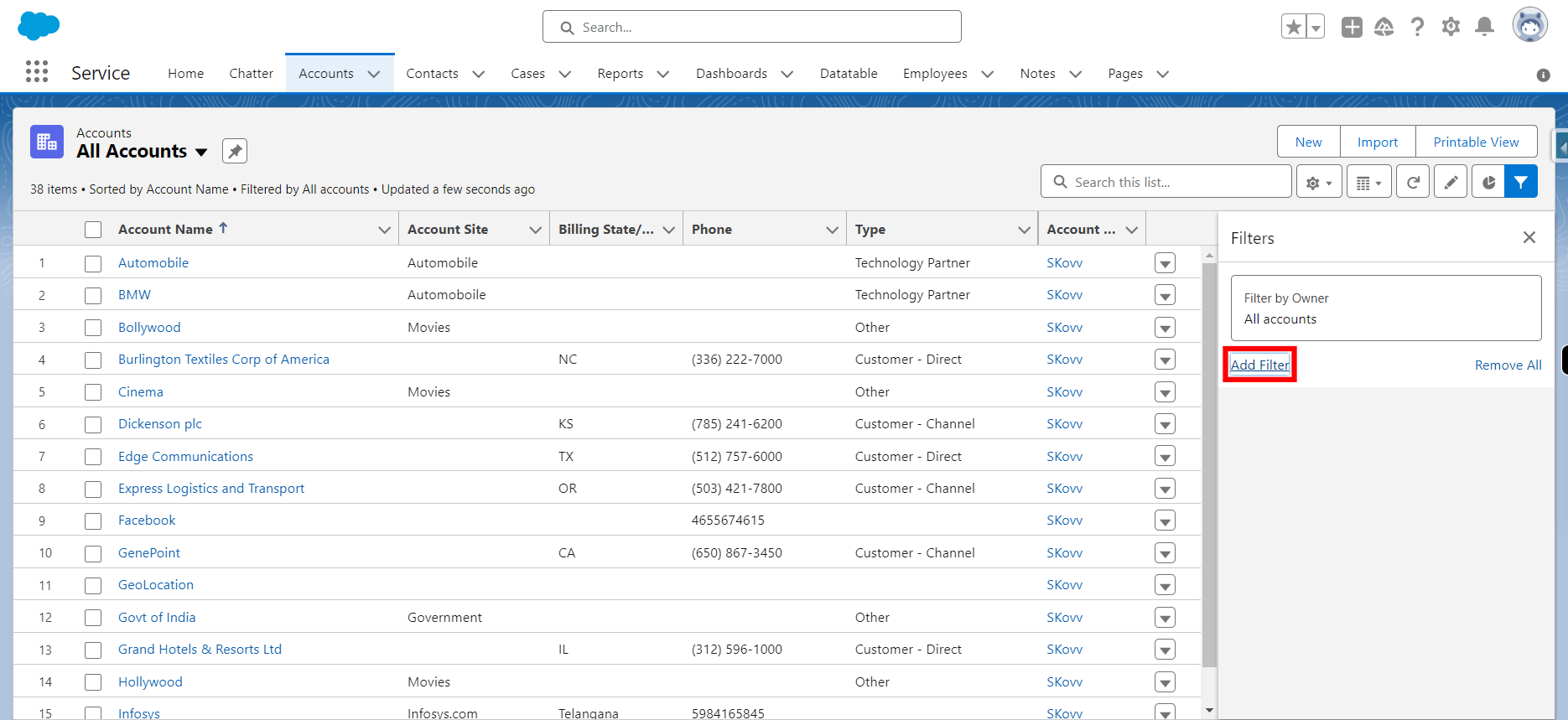Open the Notes tab

[1037, 74]
